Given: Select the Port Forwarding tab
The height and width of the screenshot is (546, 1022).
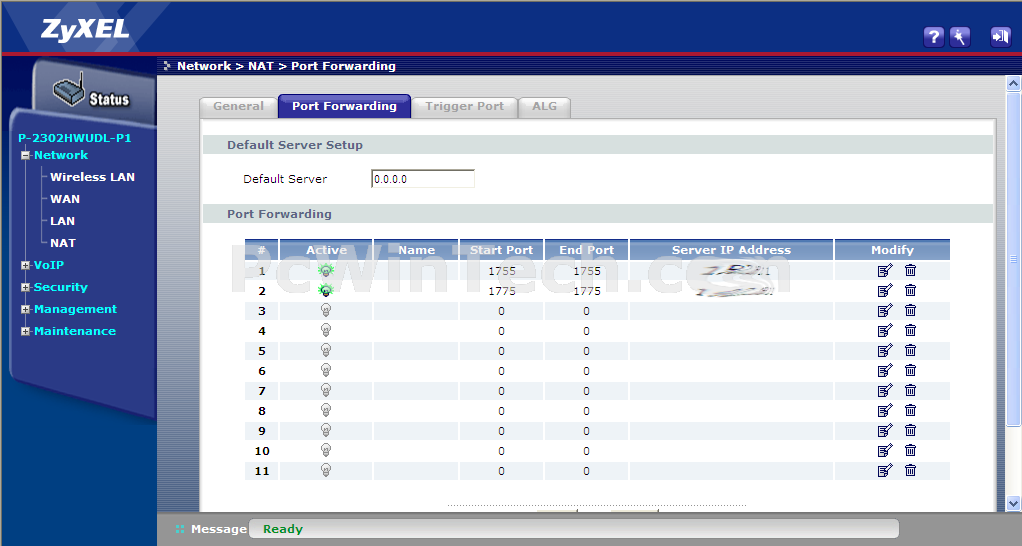Looking at the screenshot, I should pos(344,106).
